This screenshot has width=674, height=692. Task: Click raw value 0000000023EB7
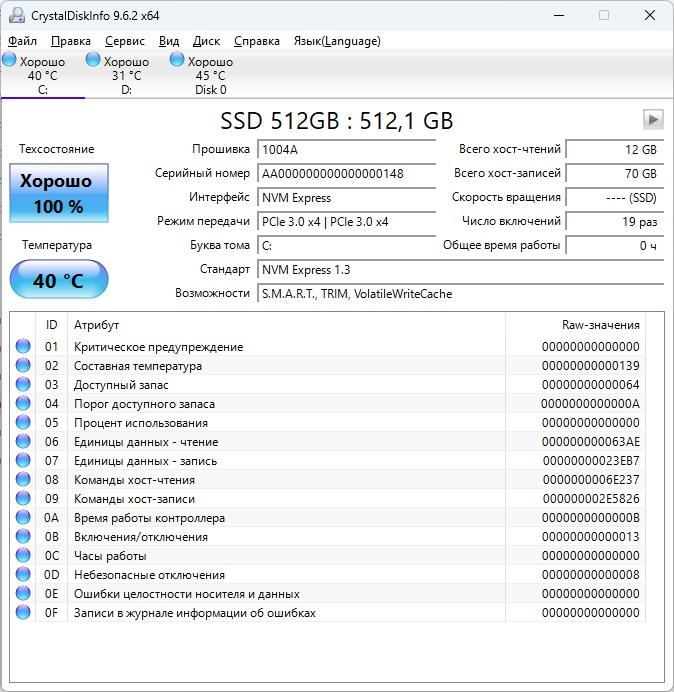591,460
